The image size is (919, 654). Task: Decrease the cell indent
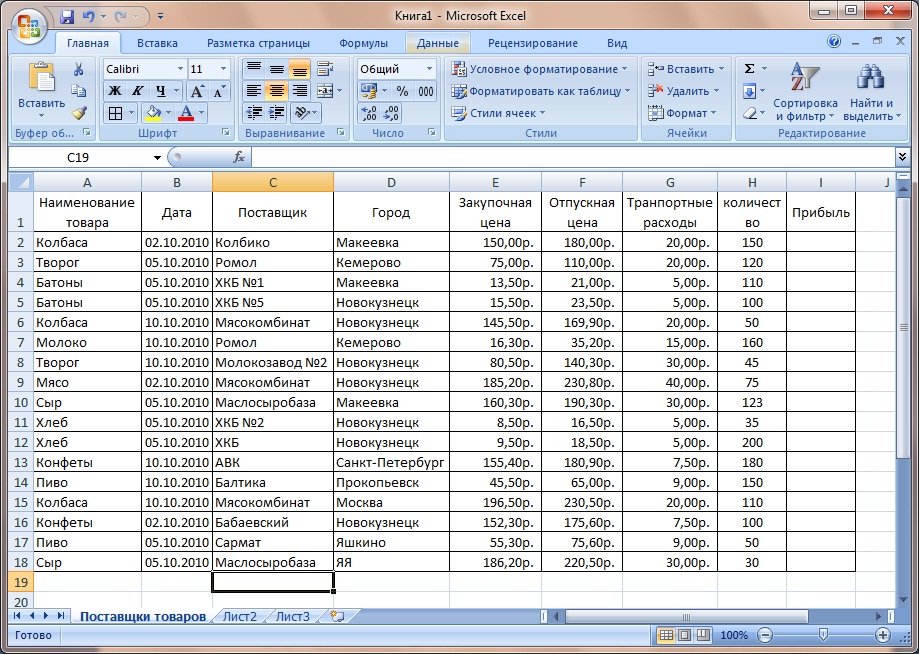click(x=254, y=113)
